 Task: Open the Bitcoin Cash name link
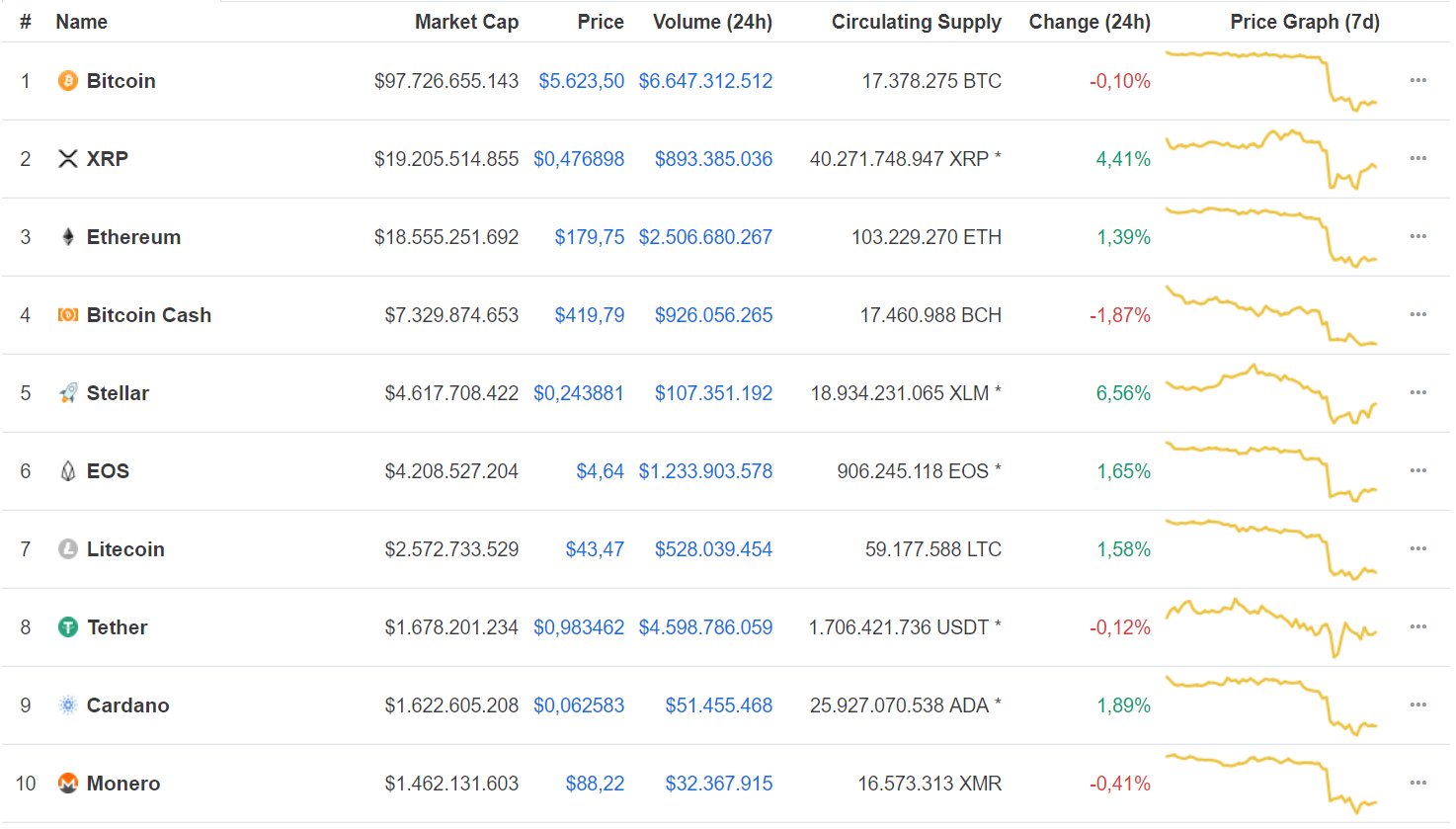(149, 315)
